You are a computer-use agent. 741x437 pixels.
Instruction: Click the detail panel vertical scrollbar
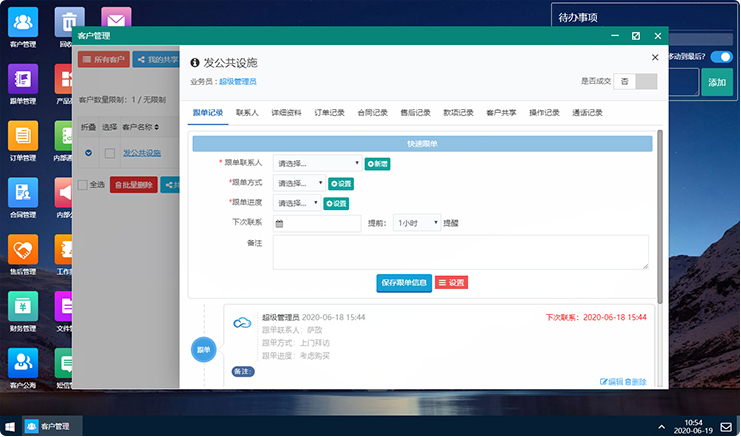point(660,217)
